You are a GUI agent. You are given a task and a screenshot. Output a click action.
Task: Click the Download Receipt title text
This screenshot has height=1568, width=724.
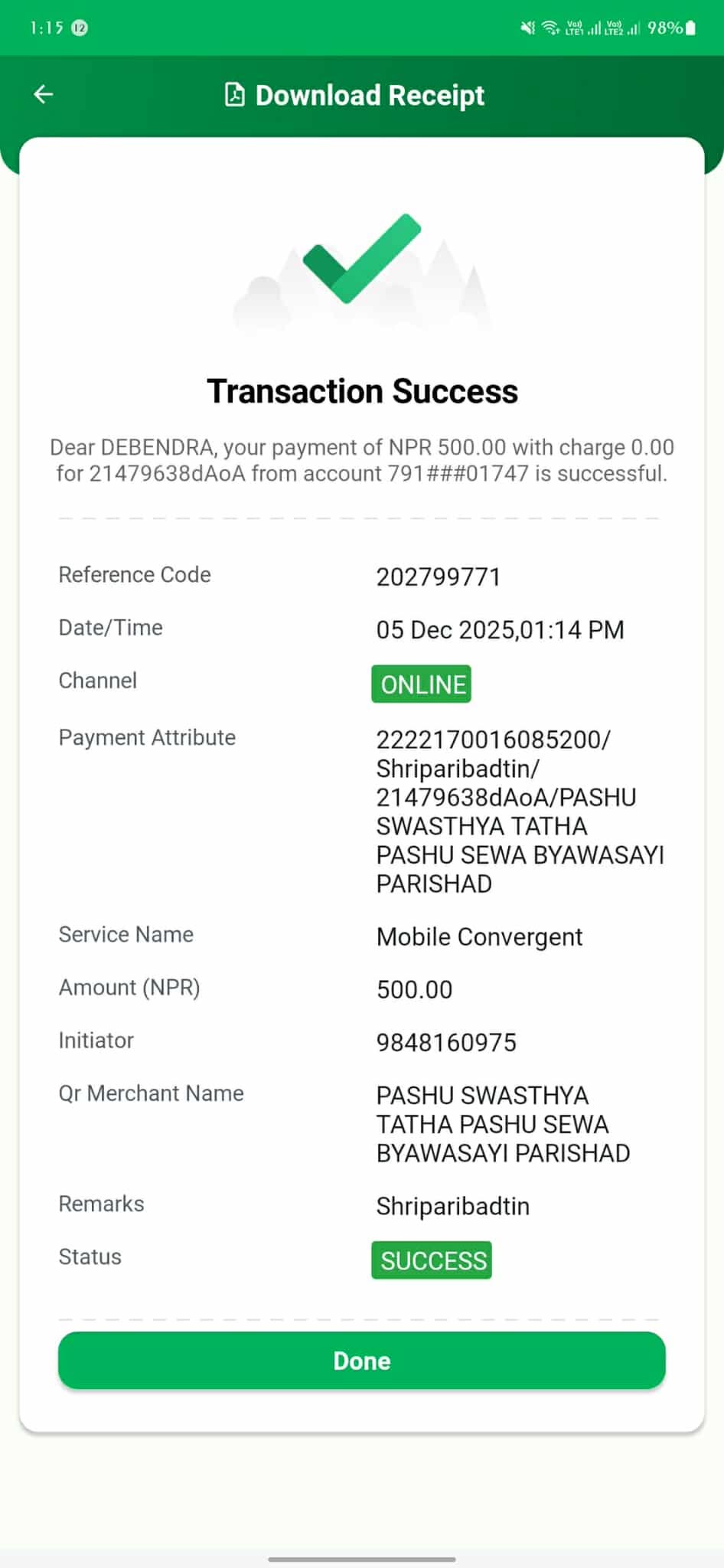[370, 95]
